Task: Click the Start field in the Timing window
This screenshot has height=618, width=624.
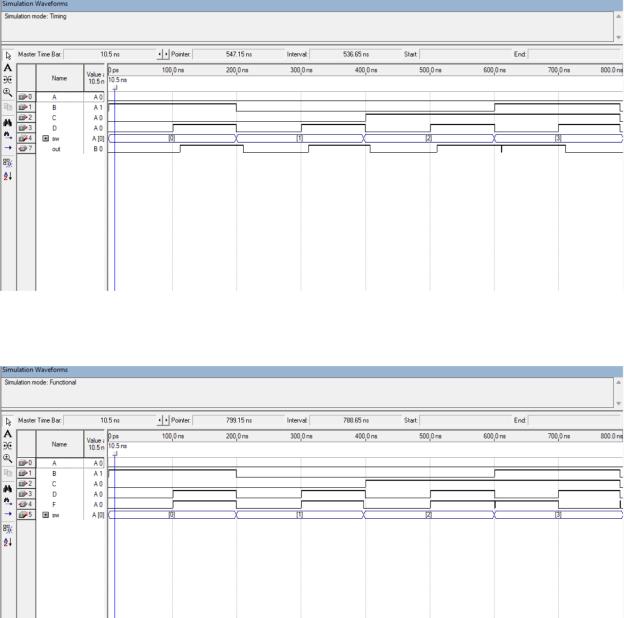Action: [465, 54]
